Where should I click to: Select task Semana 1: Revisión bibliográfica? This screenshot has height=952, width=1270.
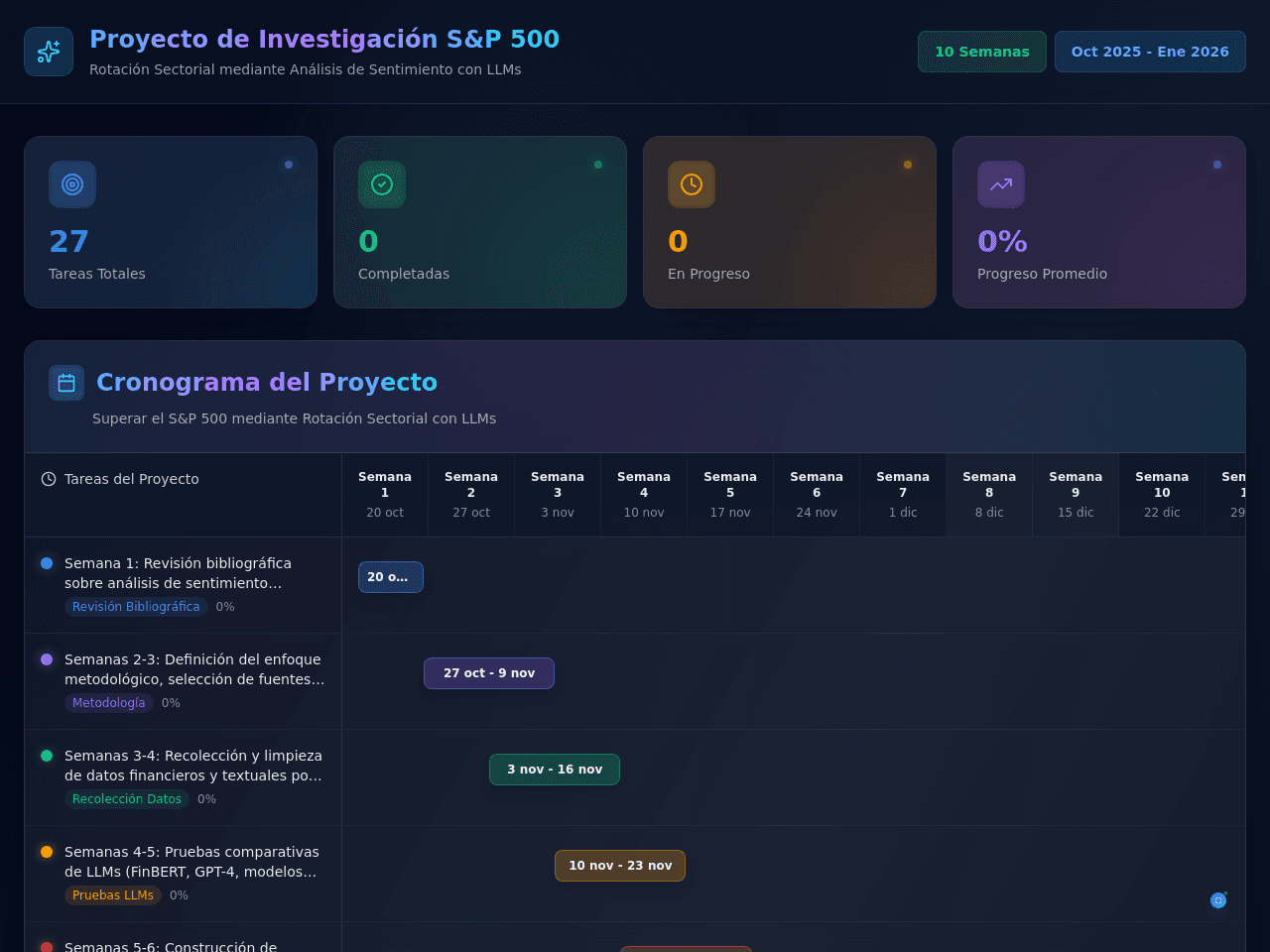(184, 585)
